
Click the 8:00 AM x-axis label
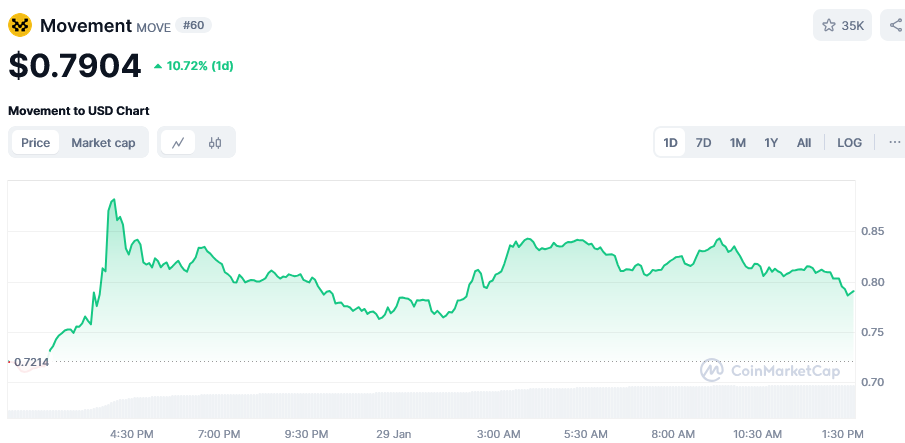pos(673,434)
